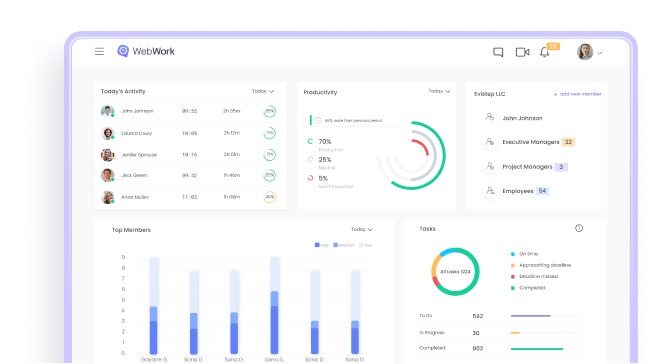
Task: Open the notifications bell
Action: tap(544, 52)
